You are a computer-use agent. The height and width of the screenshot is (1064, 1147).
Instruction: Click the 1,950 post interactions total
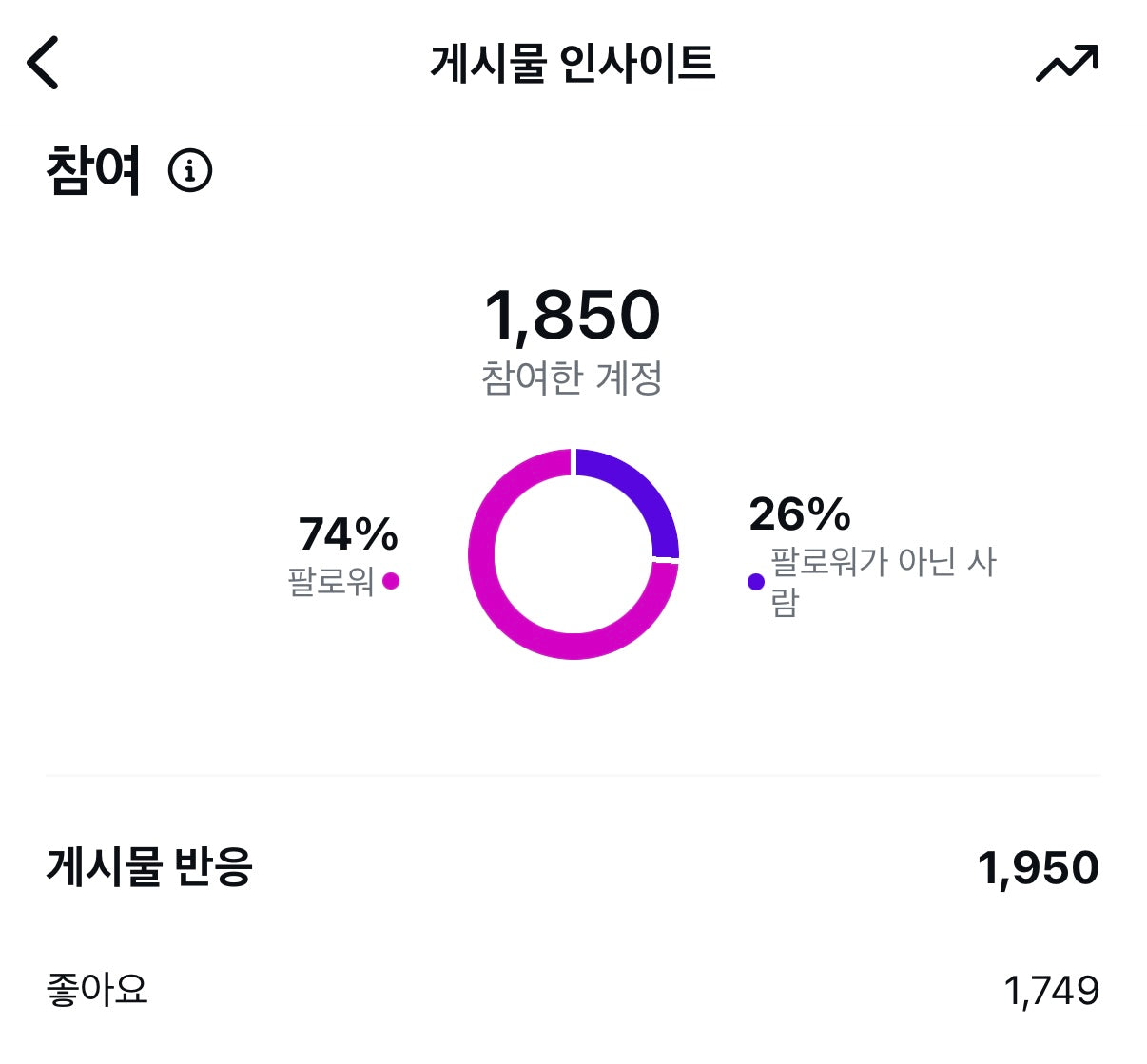point(1039,867)
